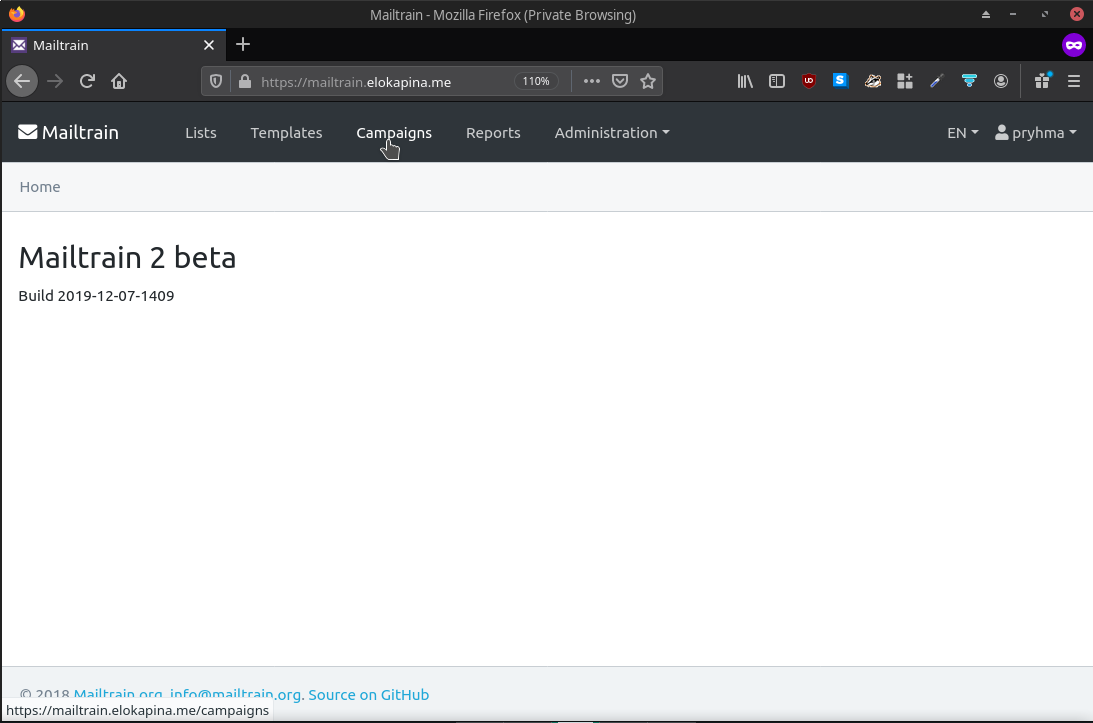The image size is (1093, 723).
Task: Click the private browsing mask icon
Action: pos(1074,45)
